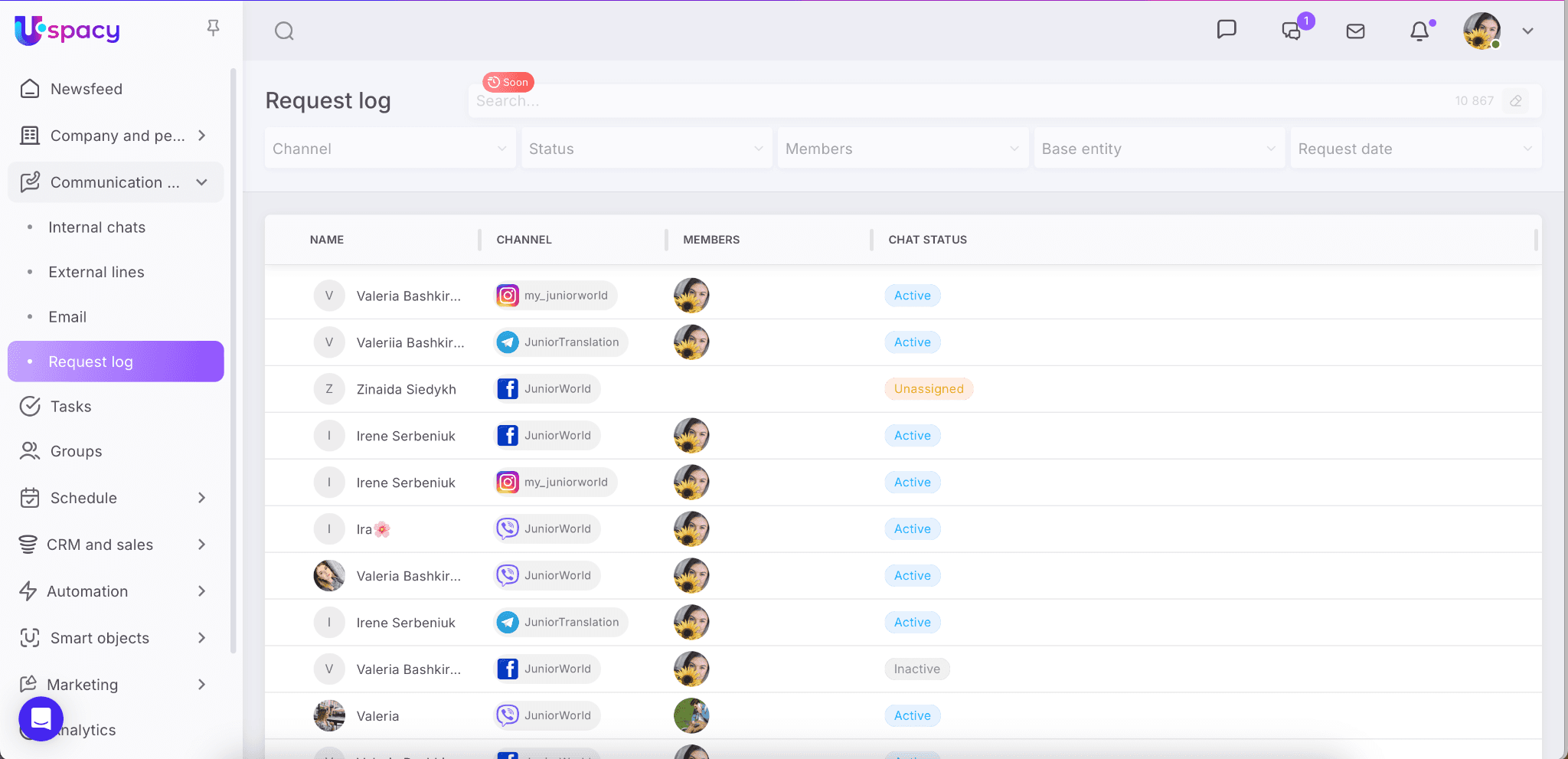Viewport: 1568px width, 759px height.
Task: Click the Unassigned status badge
Action: 928,389
